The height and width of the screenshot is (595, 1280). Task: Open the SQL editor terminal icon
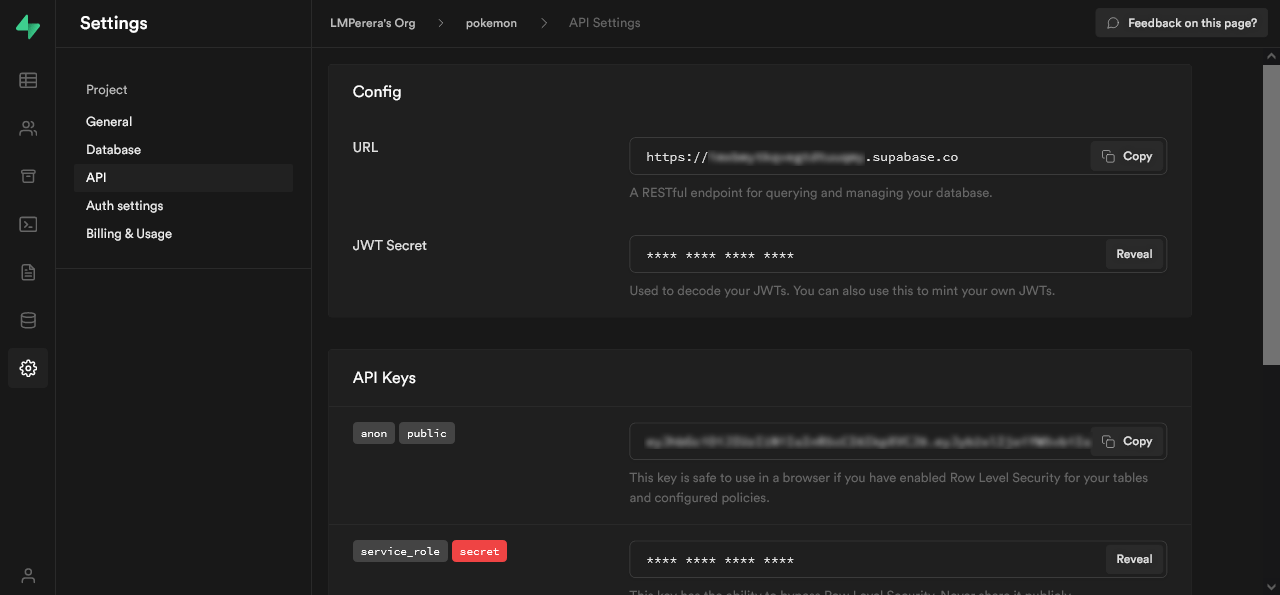click(x=28, y=224)
